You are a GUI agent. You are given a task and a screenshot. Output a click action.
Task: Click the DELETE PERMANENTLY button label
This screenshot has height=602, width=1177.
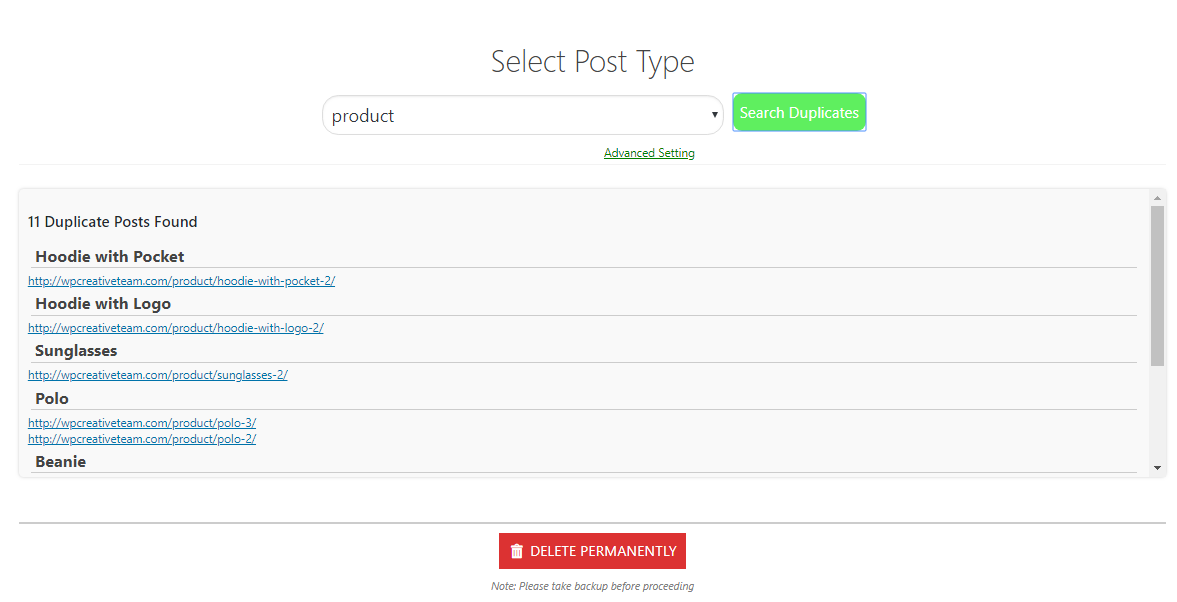coord(603,551)
